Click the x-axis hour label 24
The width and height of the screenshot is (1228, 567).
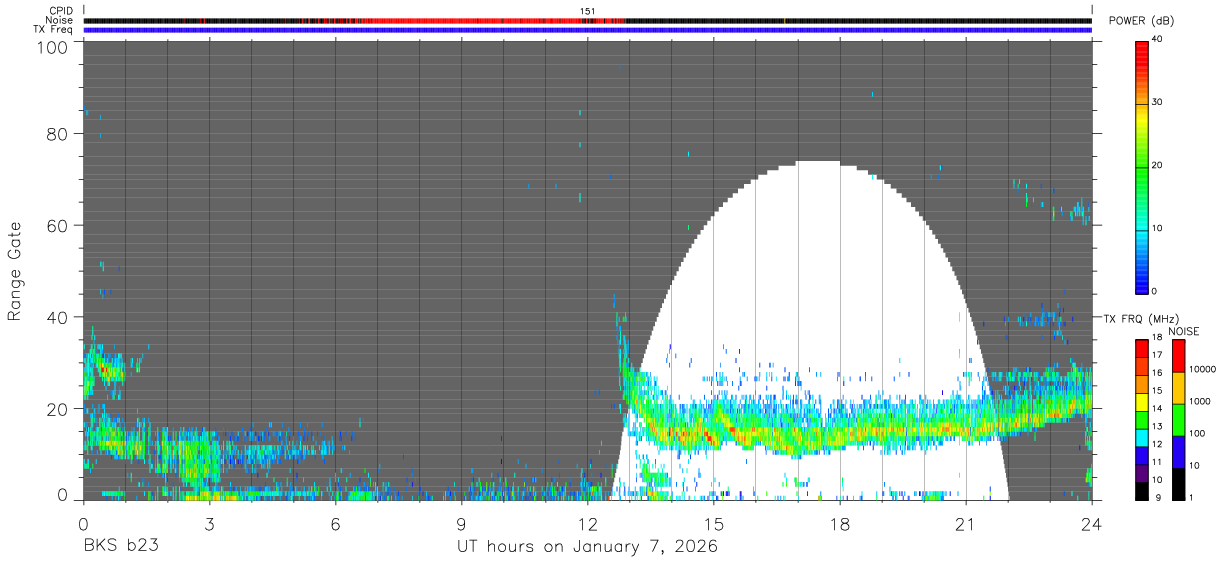(x=1091, y=524)
